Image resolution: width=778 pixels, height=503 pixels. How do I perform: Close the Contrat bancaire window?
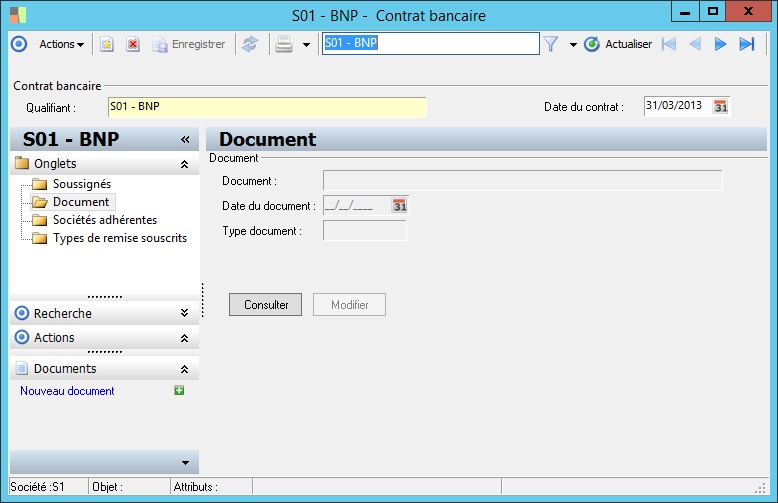coord(748,11)
